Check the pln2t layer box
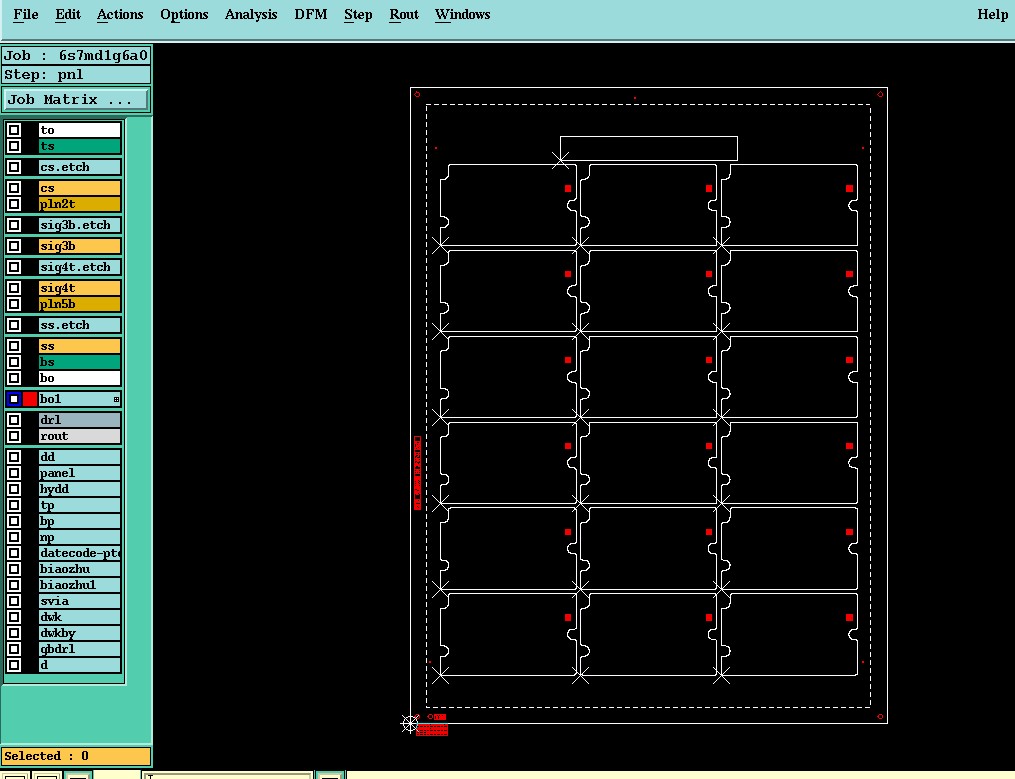 (14, 204)
